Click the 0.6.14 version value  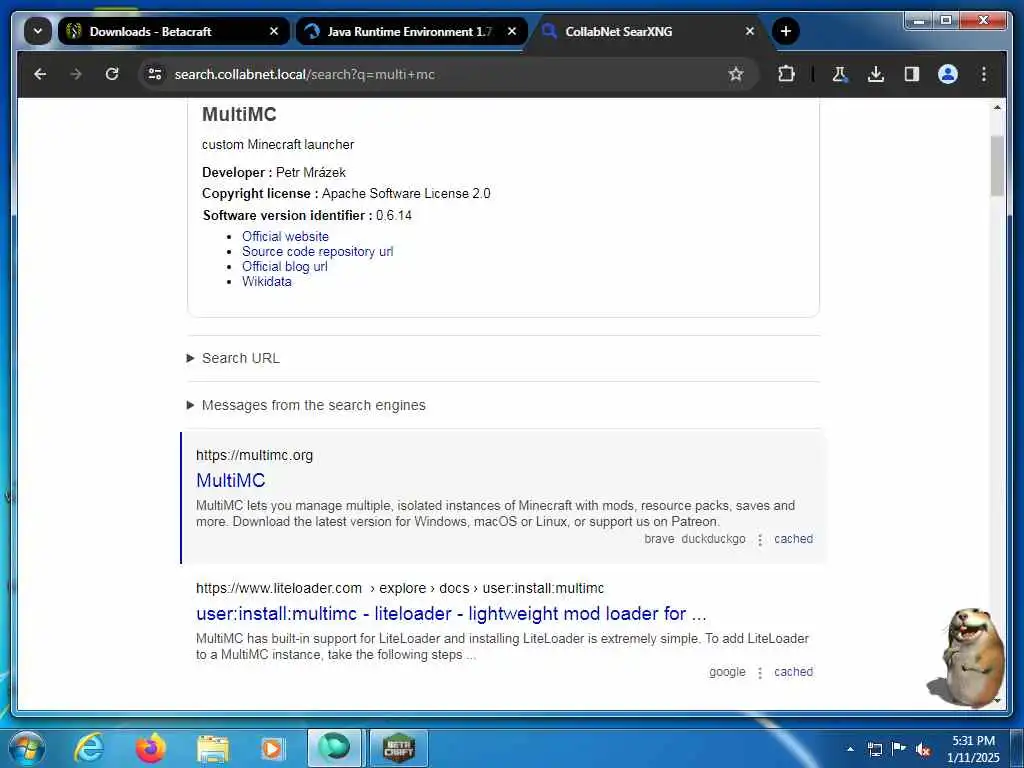(x=394, y=216)
